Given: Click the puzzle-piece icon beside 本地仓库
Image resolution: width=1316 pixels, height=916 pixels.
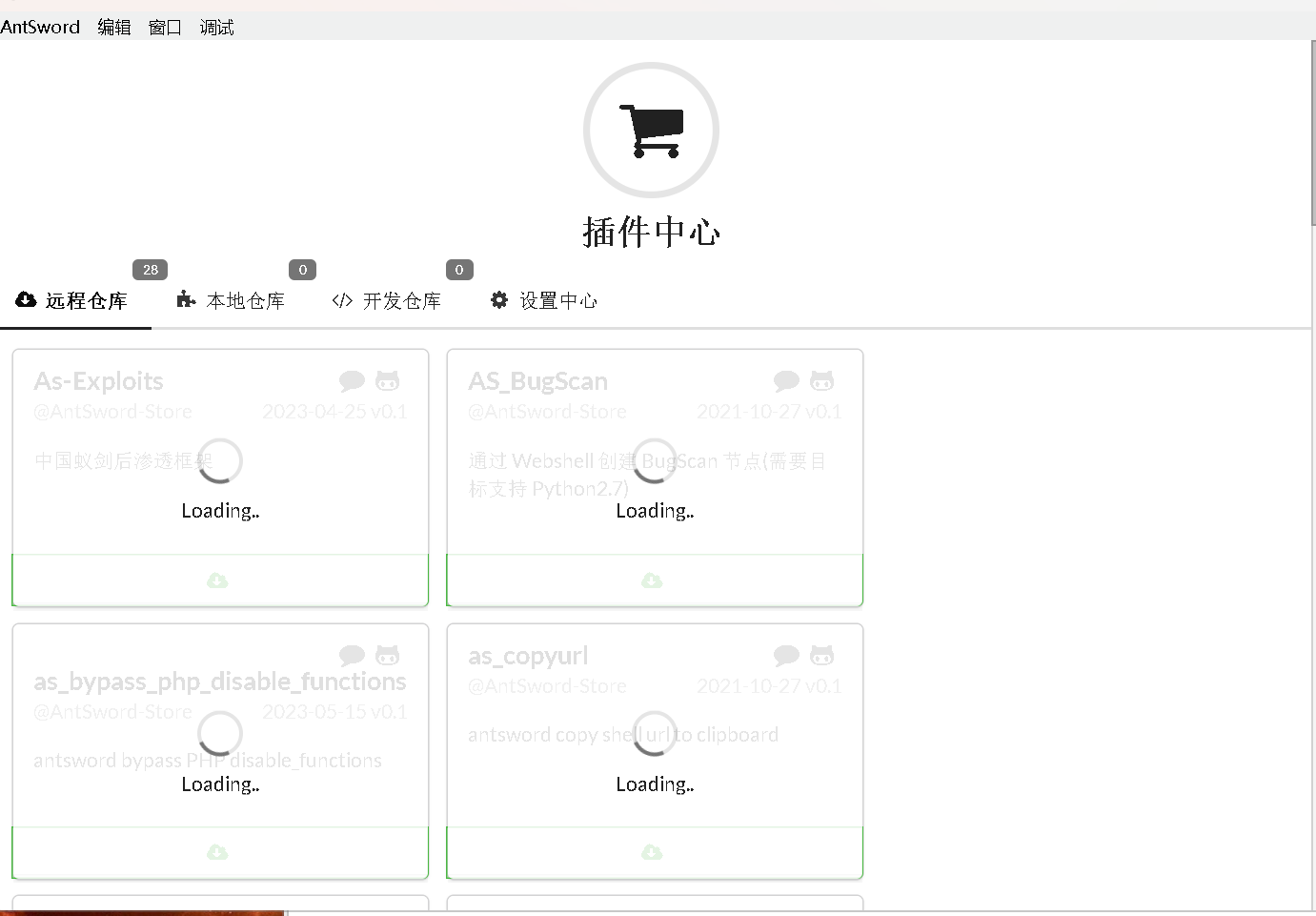Looking at the screenshot, I should pyautogui.click(x=185, y=299).
